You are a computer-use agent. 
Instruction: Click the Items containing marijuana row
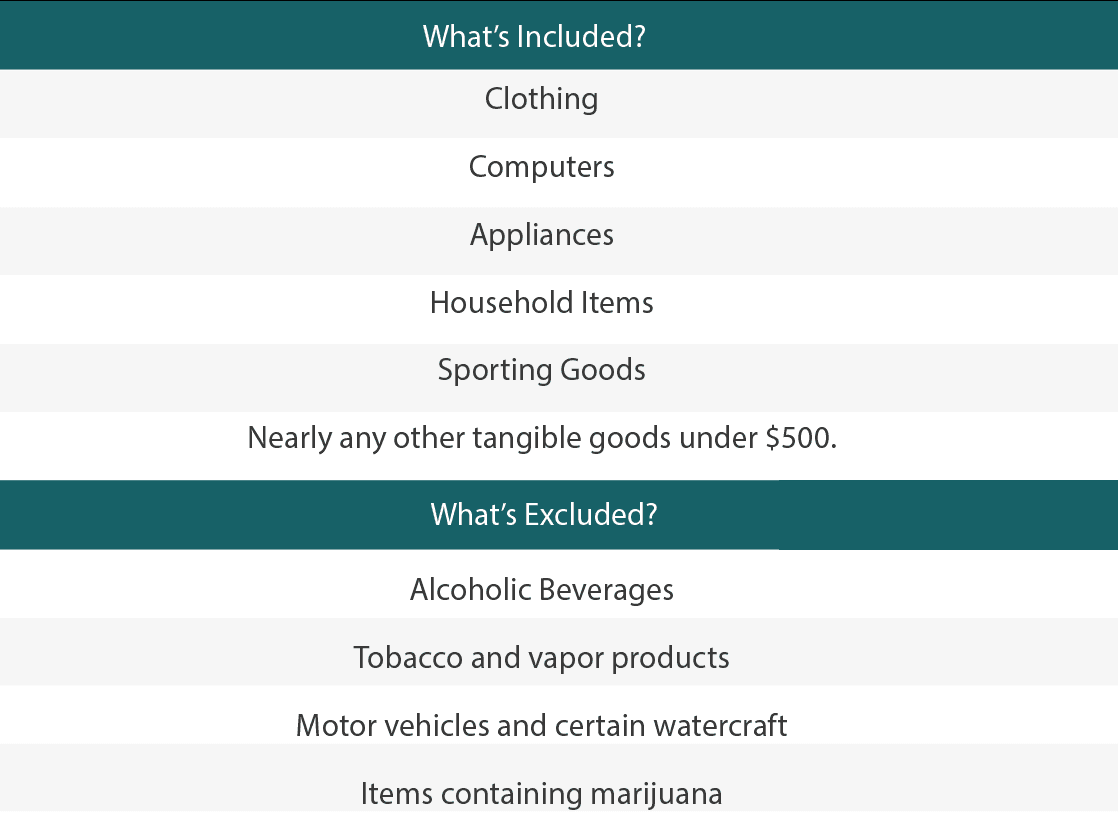541,794
